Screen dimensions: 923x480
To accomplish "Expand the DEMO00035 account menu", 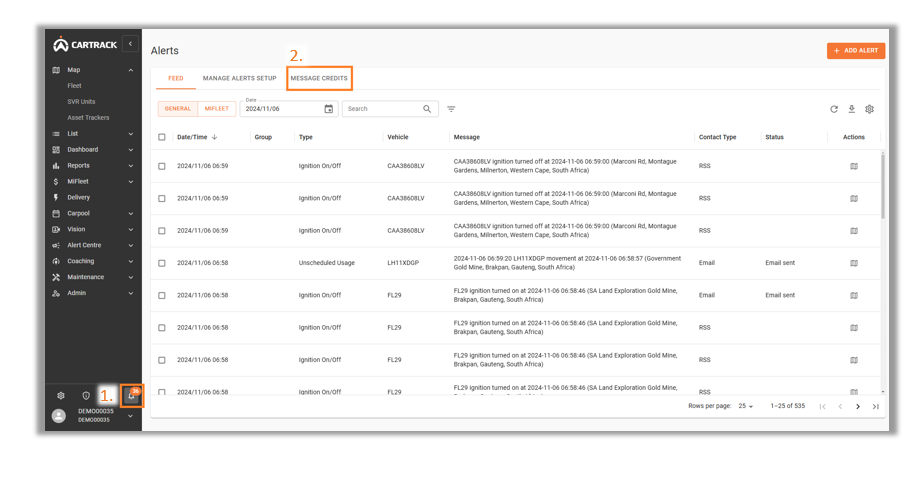I will coord(131,416).
